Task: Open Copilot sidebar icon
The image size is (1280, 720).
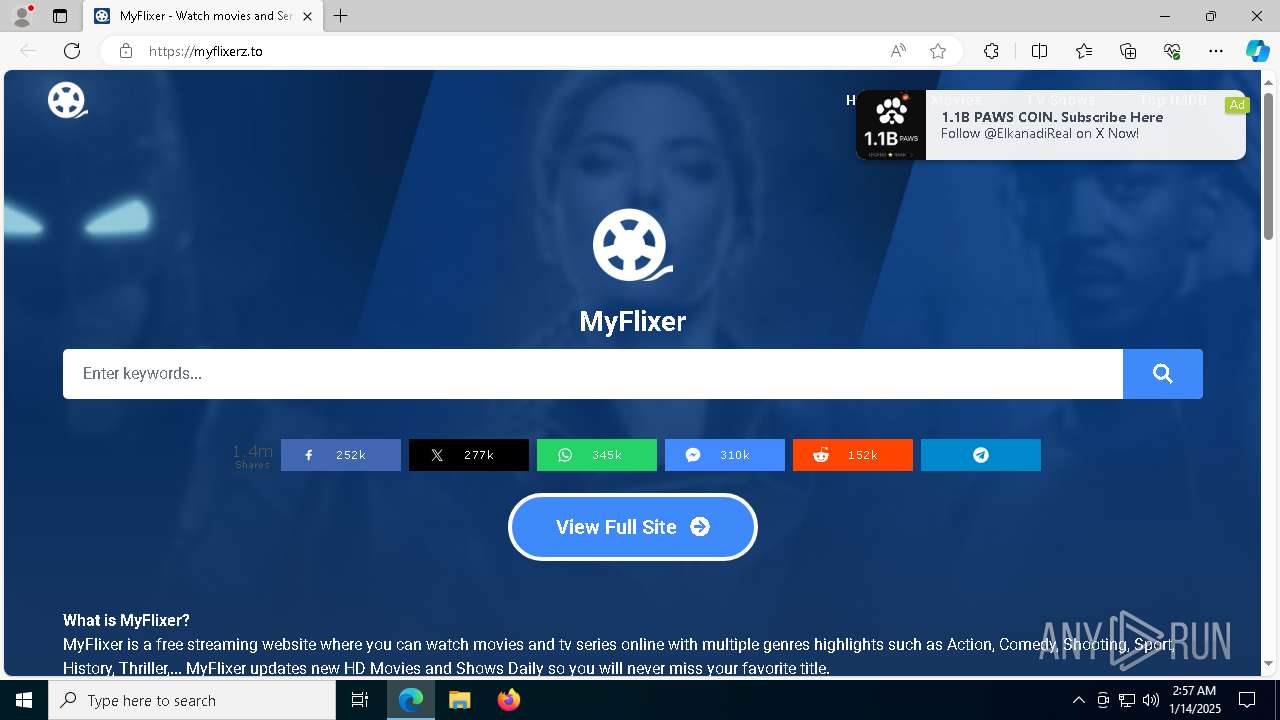Action: 1257,51
